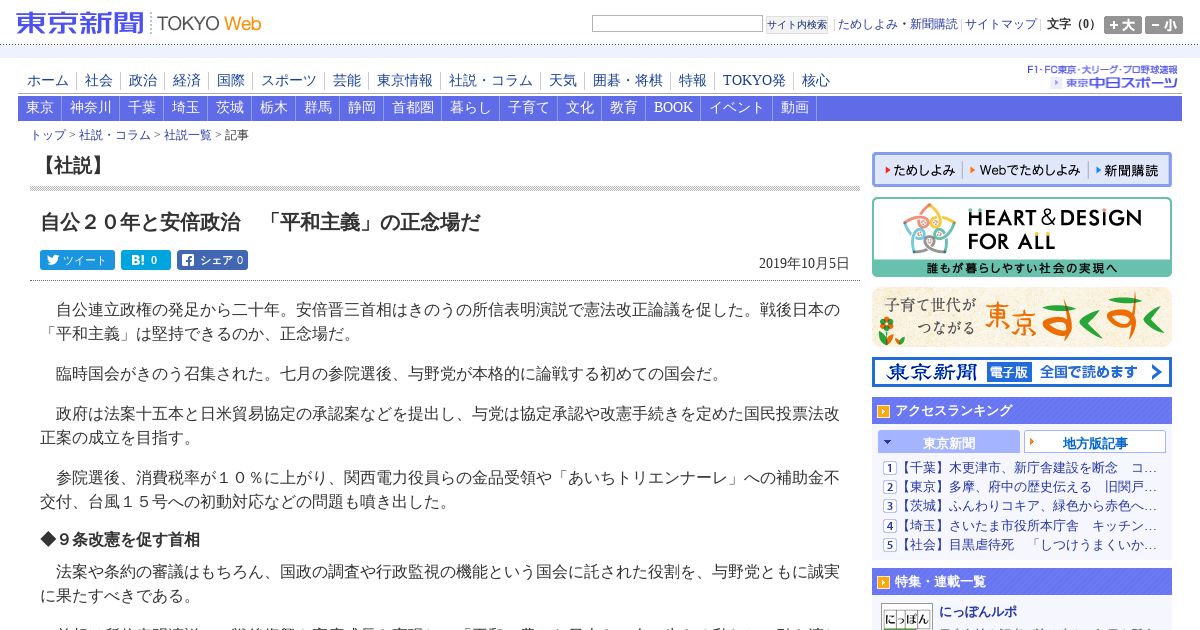Open the 社説・コラム menu item

pos(491,80)
